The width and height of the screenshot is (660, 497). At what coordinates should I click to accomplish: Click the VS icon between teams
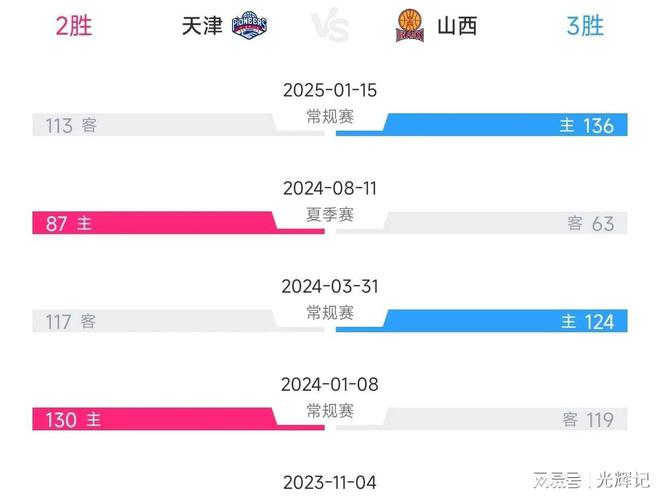(330, 26)
